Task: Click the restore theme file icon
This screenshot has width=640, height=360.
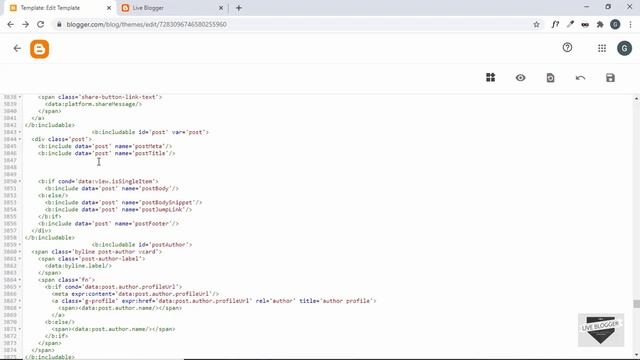Action: pyautogui.click(x=550, y=78)
